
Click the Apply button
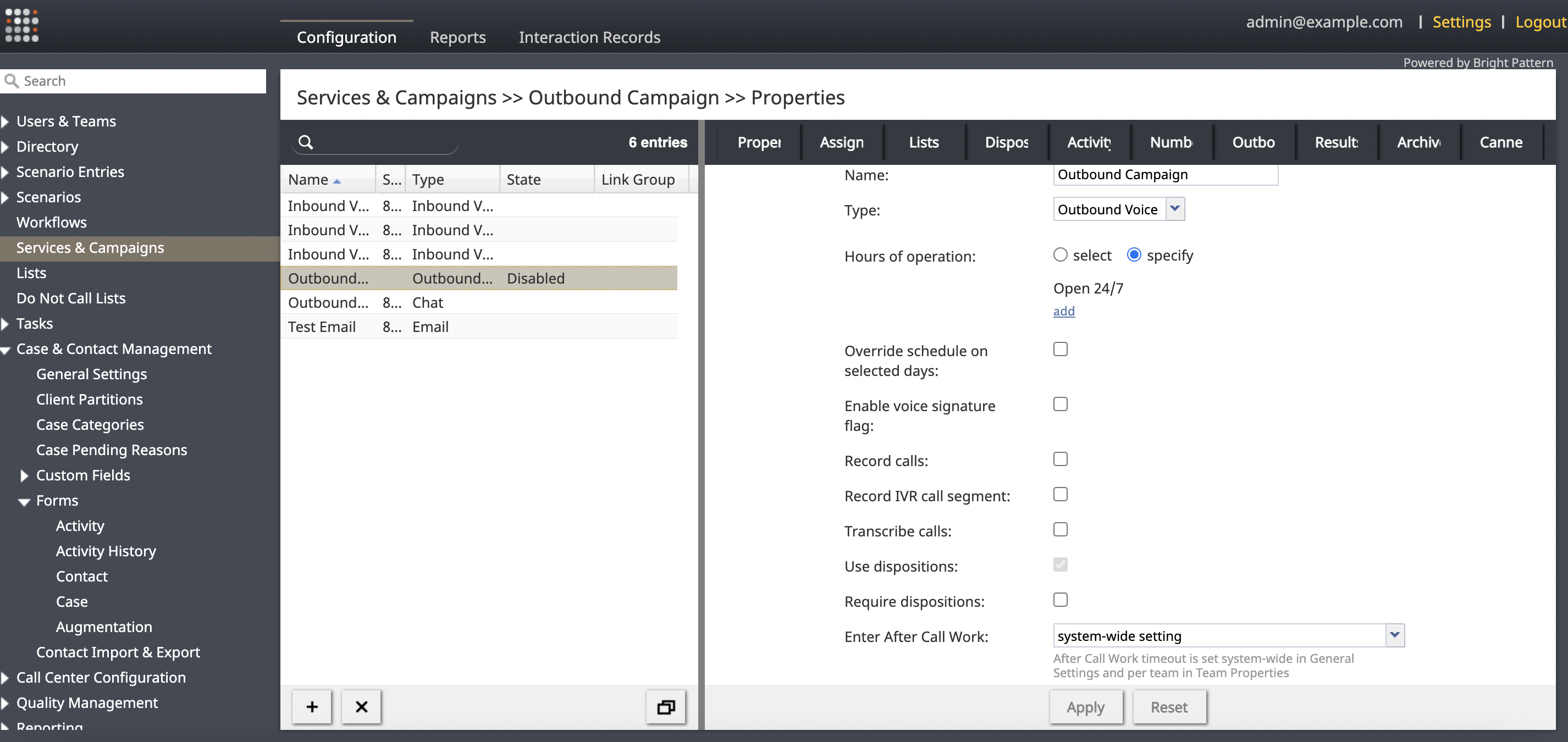[x=1086, y=707]
